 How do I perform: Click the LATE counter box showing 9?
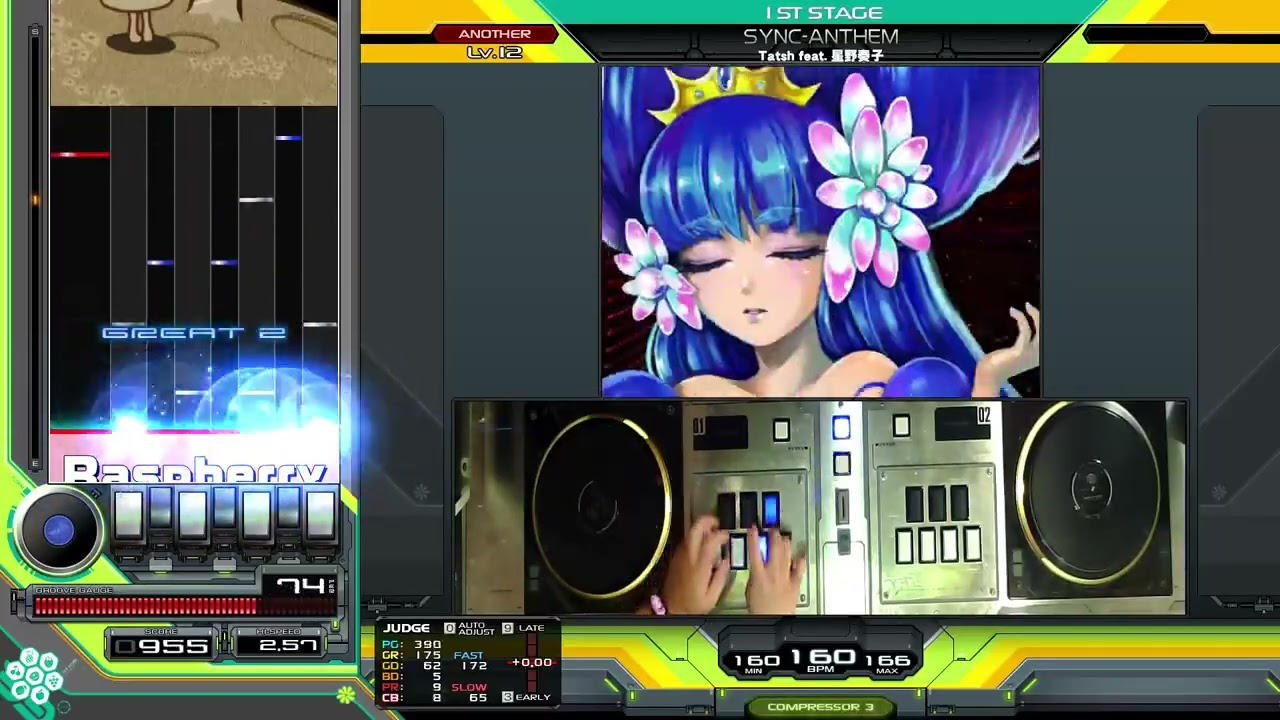tap(507, 628)
